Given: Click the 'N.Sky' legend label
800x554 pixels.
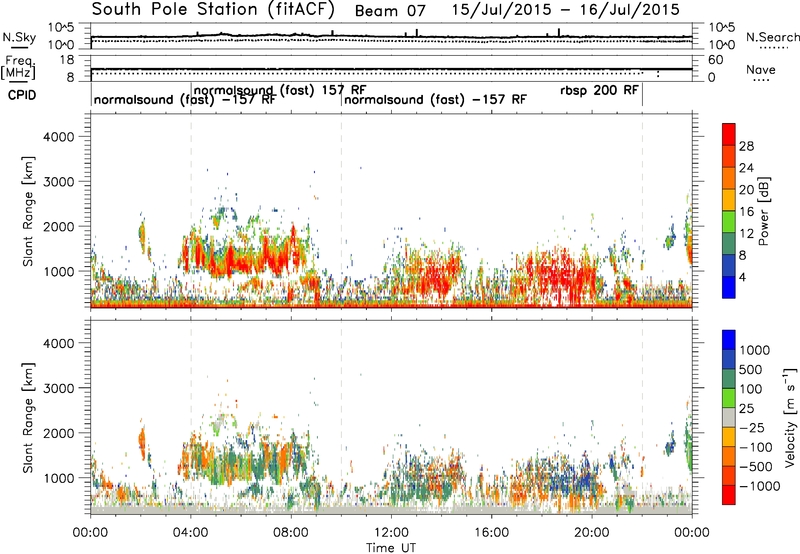Looking at the screenshot, I should coord(19,37).
